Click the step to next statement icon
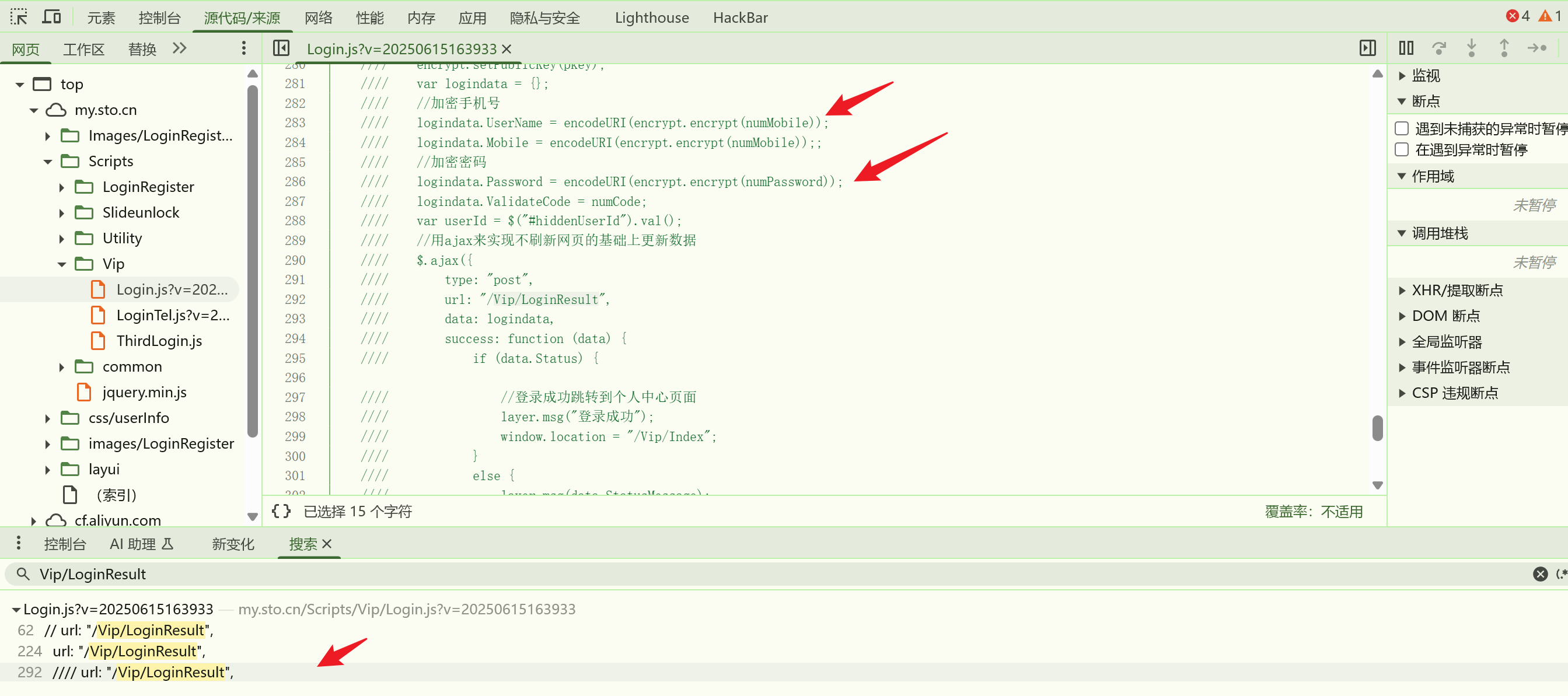 click(1539, 48)
